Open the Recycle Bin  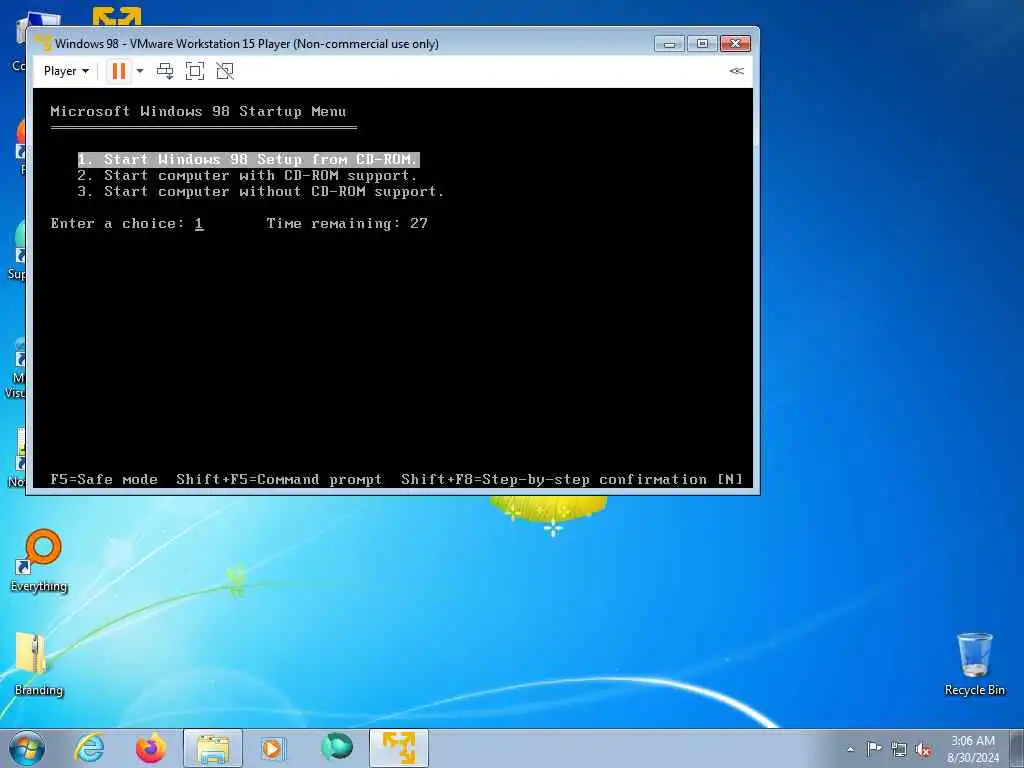[x=974, y=664]
